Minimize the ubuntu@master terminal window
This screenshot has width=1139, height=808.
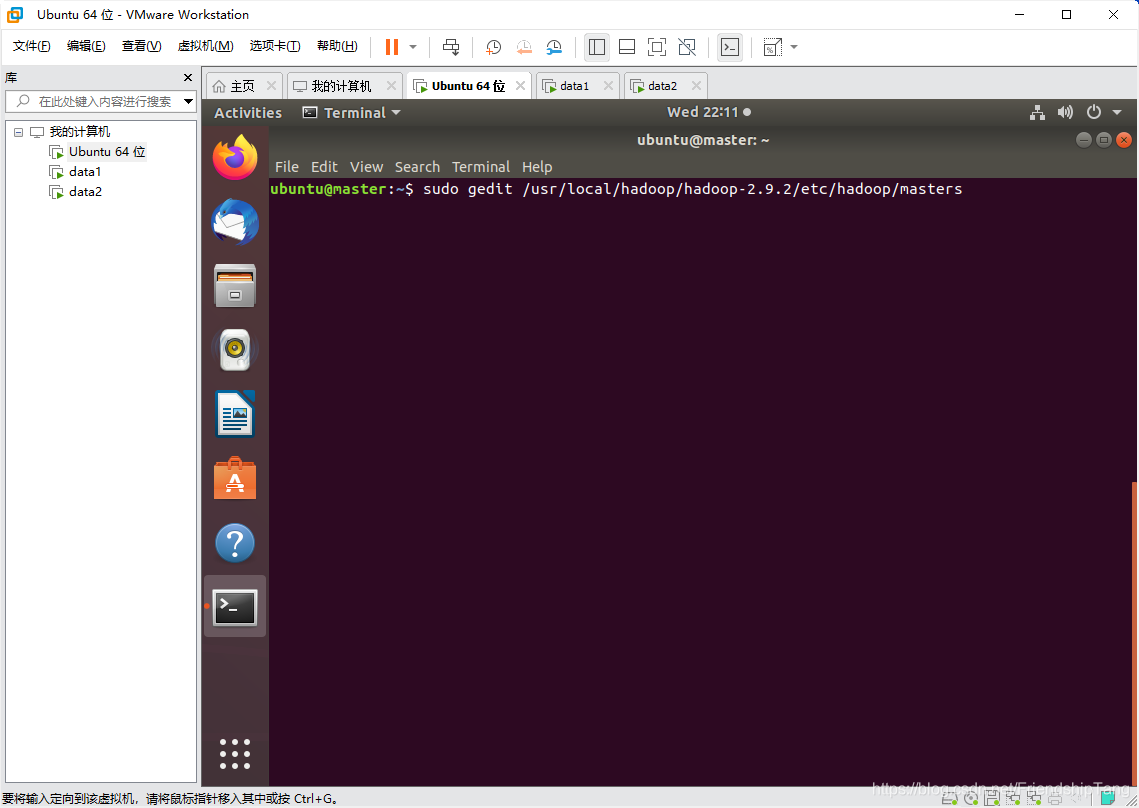click(1084, 140)
